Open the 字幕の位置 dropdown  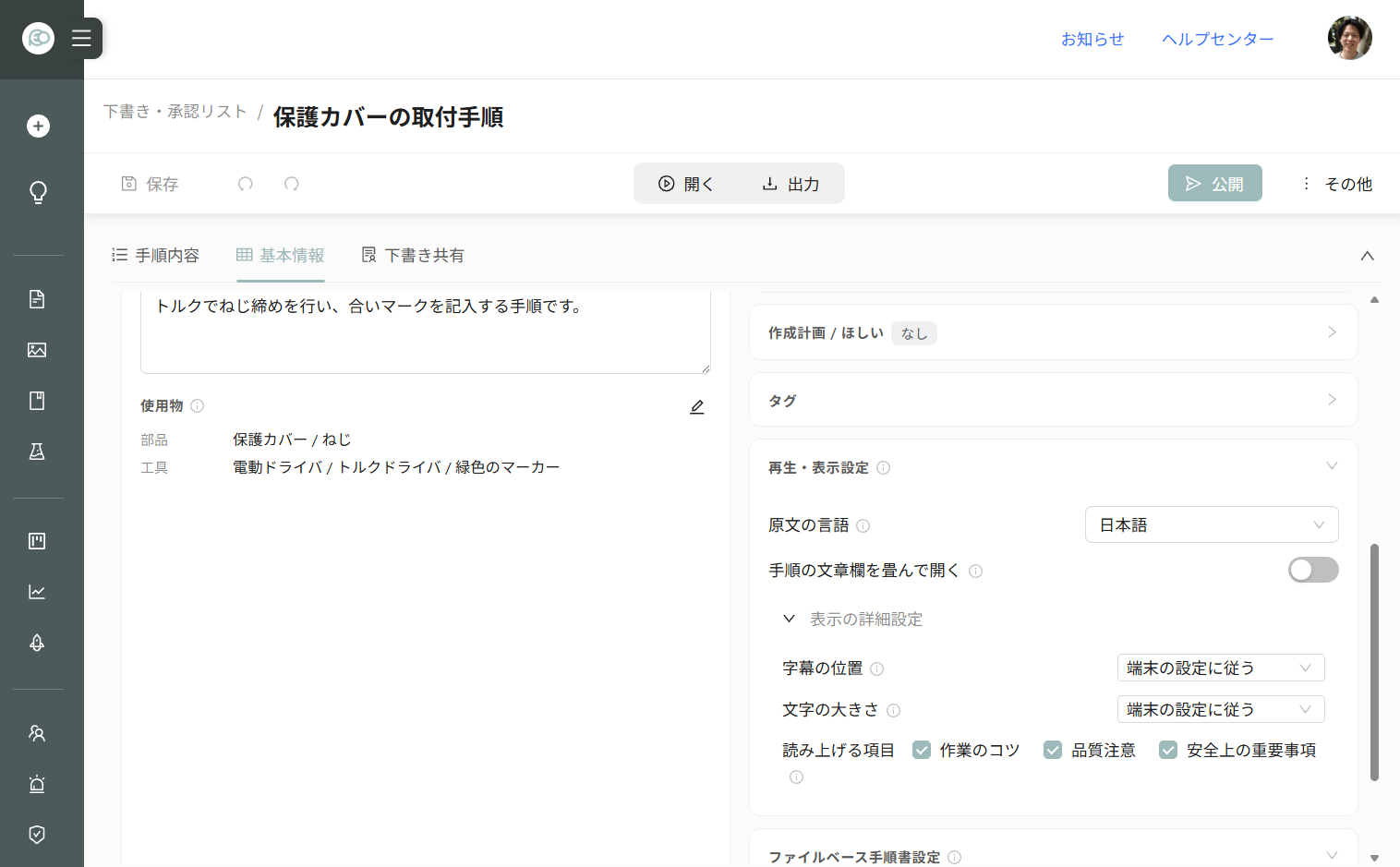click(1221, 668)
